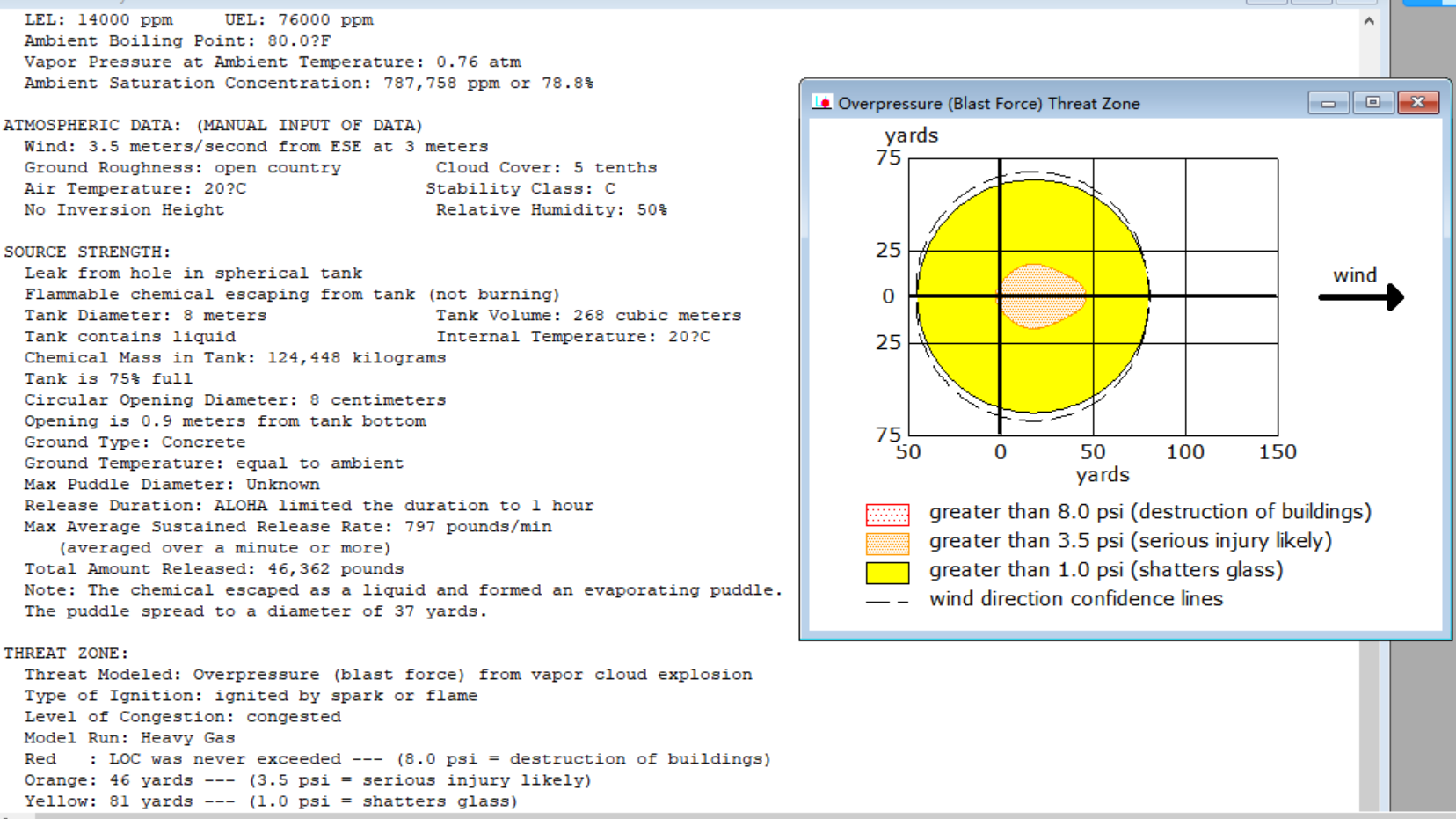Click the text summary vertical scrollbar track
The width and height of the screenshot is (1456, 819).
pyautogui.click(x=1369, y=422)
